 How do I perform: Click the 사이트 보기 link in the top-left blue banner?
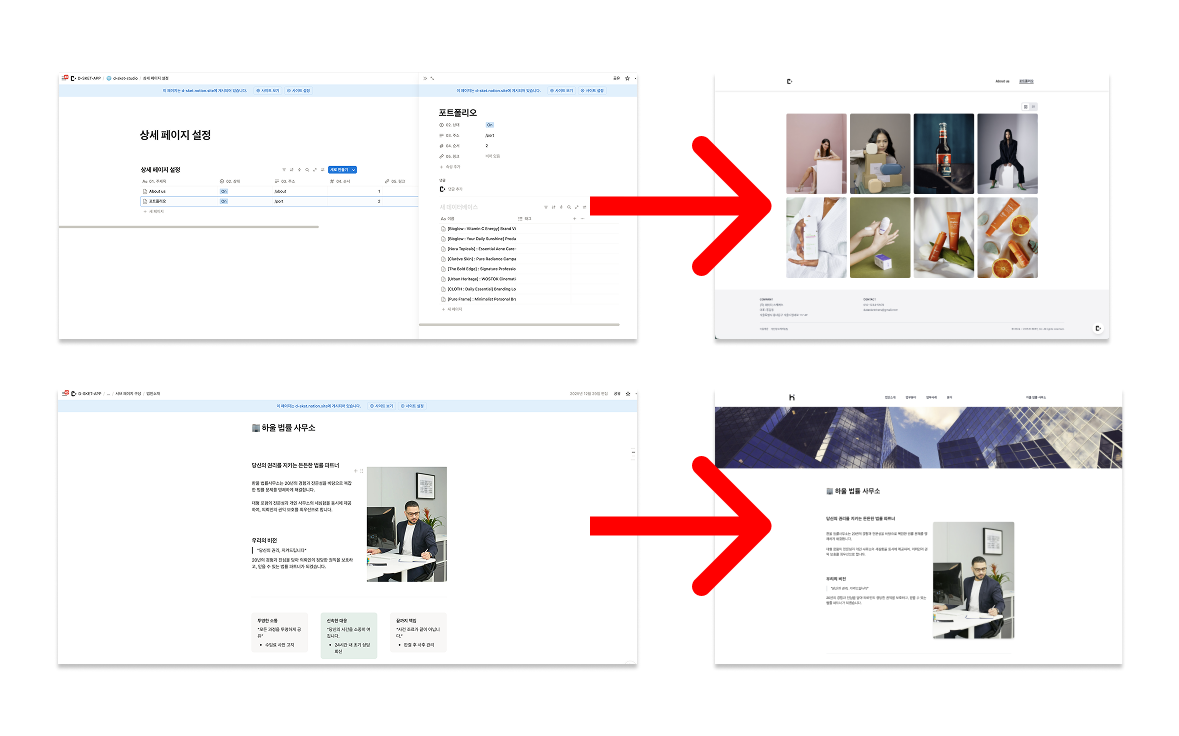tap(267, 90)
